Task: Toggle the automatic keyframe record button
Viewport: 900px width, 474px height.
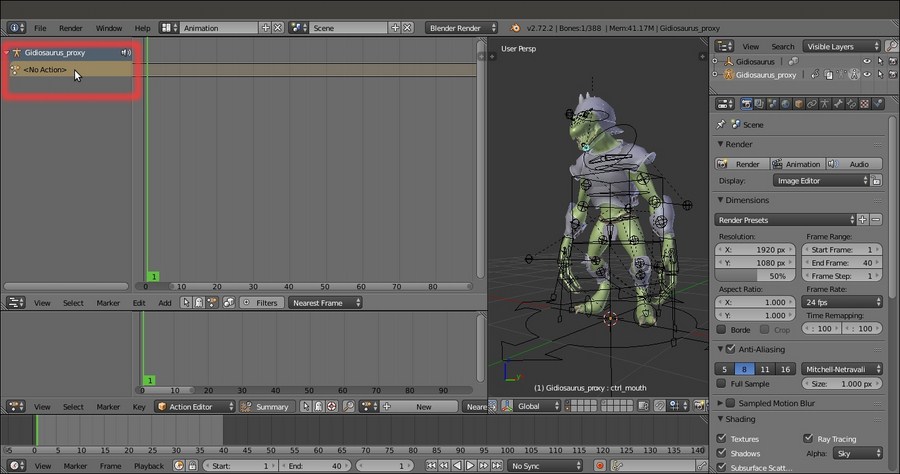Action: tap(600, 465)
